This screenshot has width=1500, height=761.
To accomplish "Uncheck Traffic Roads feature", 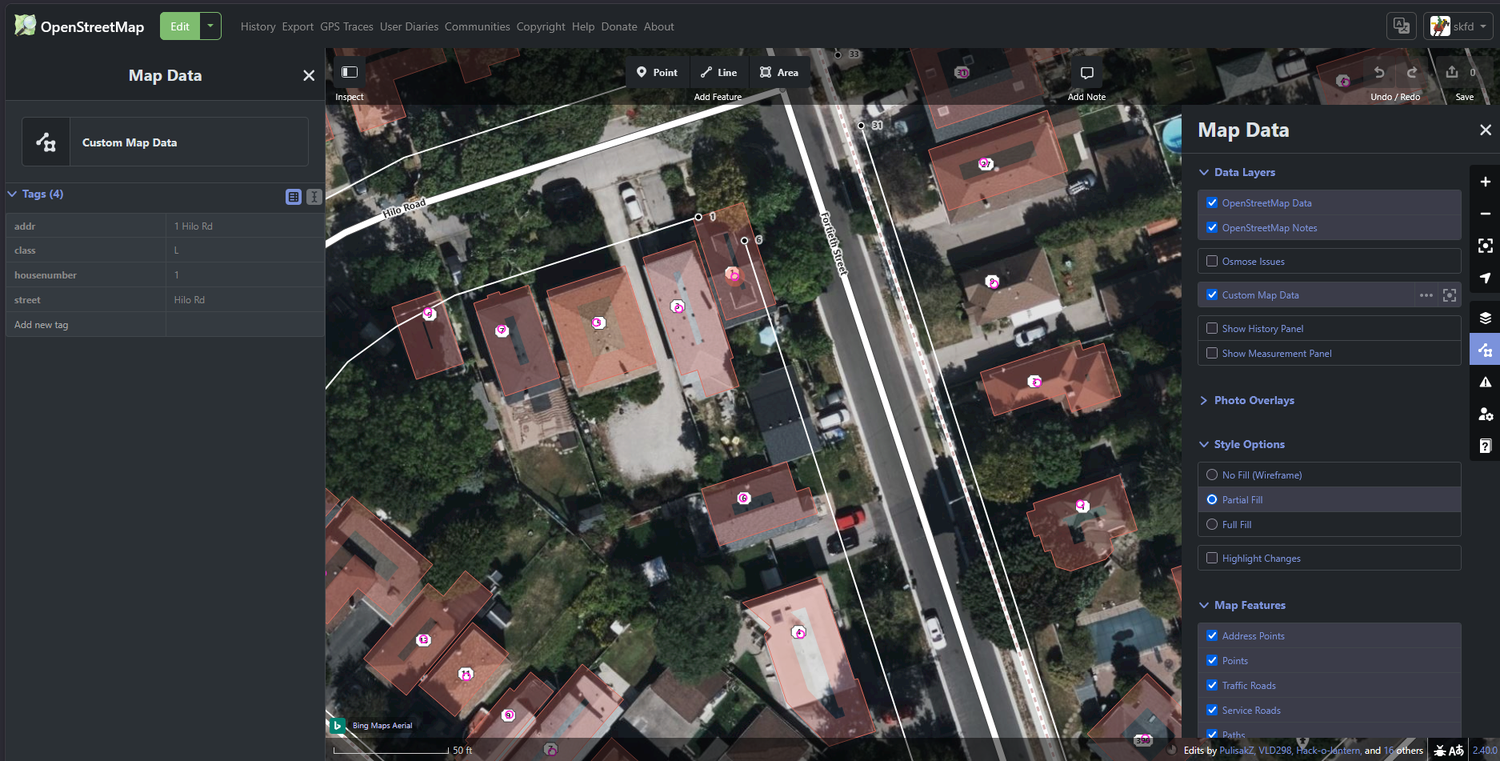I will 1212,685.
